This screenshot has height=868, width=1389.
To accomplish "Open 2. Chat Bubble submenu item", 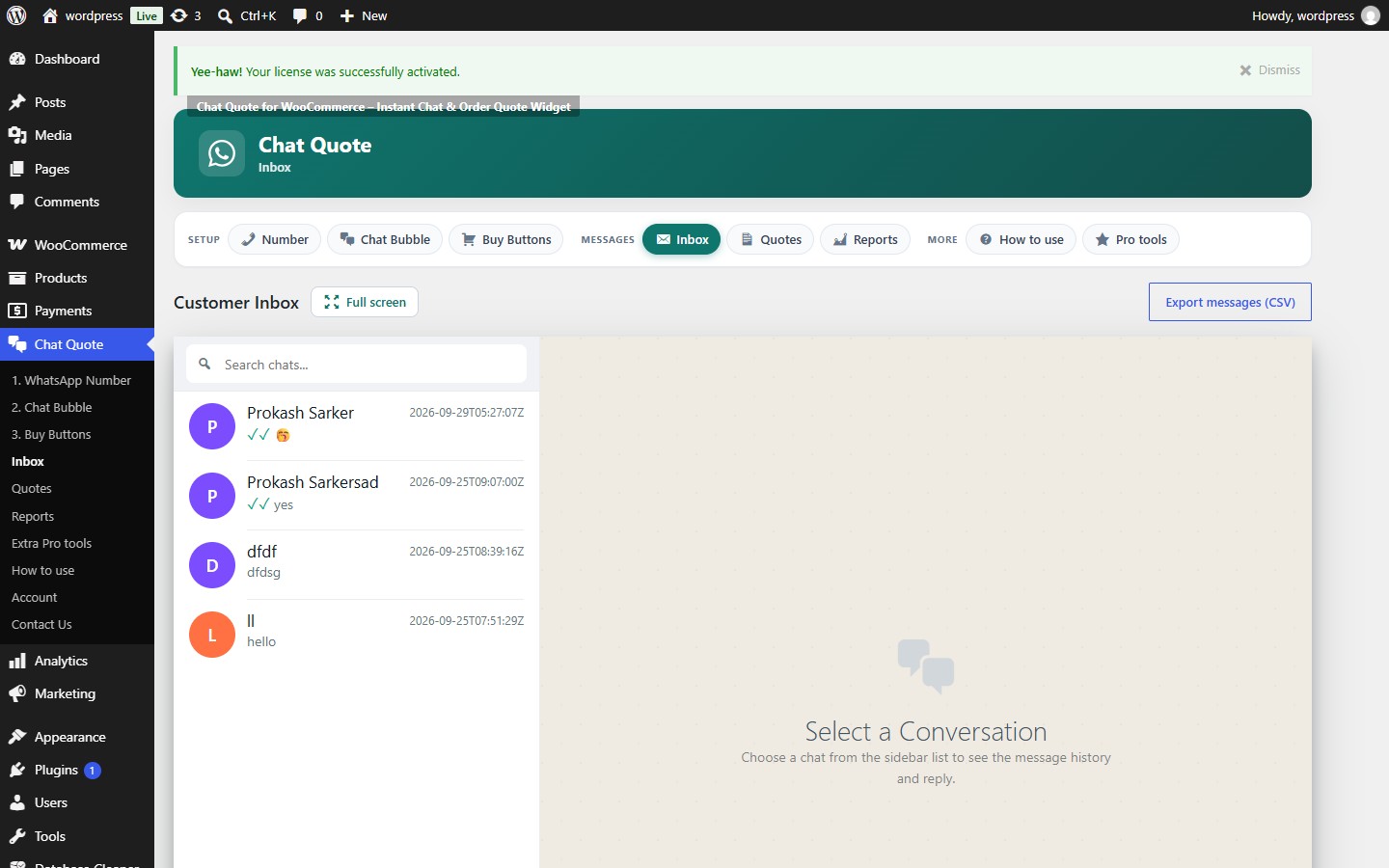I will (x=52, y=407).
